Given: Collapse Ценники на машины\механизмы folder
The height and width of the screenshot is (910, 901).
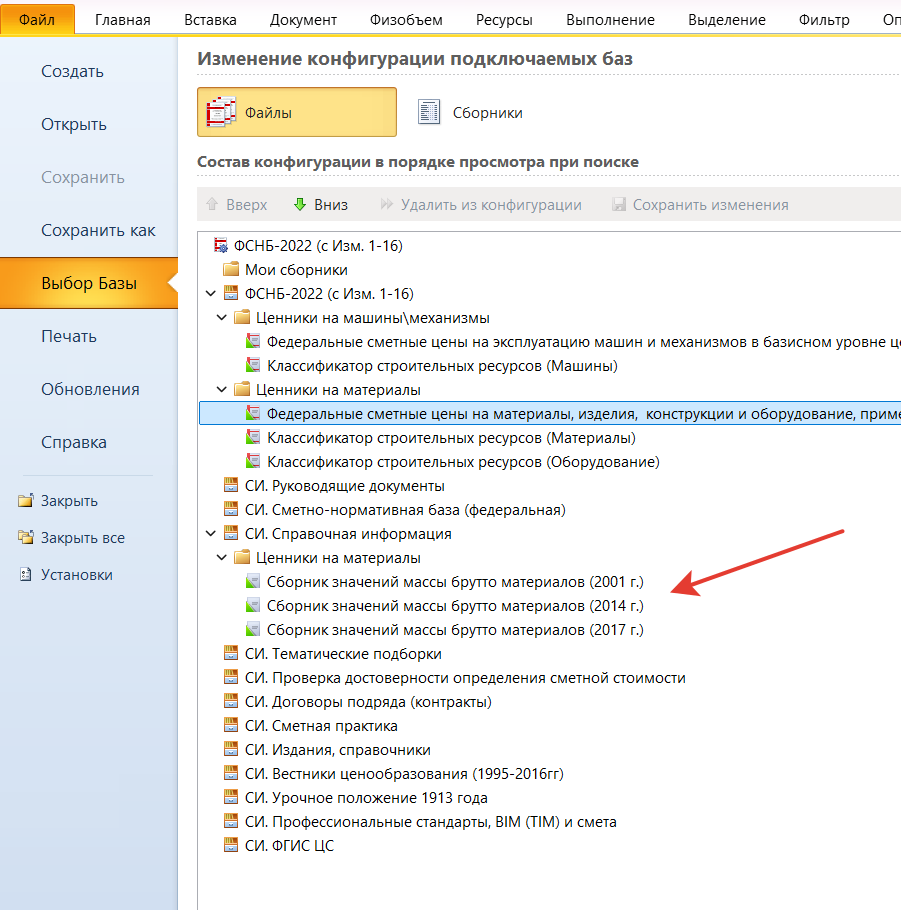Looking at the screenshot, I should pyautogui.click(x=222, y=317).
